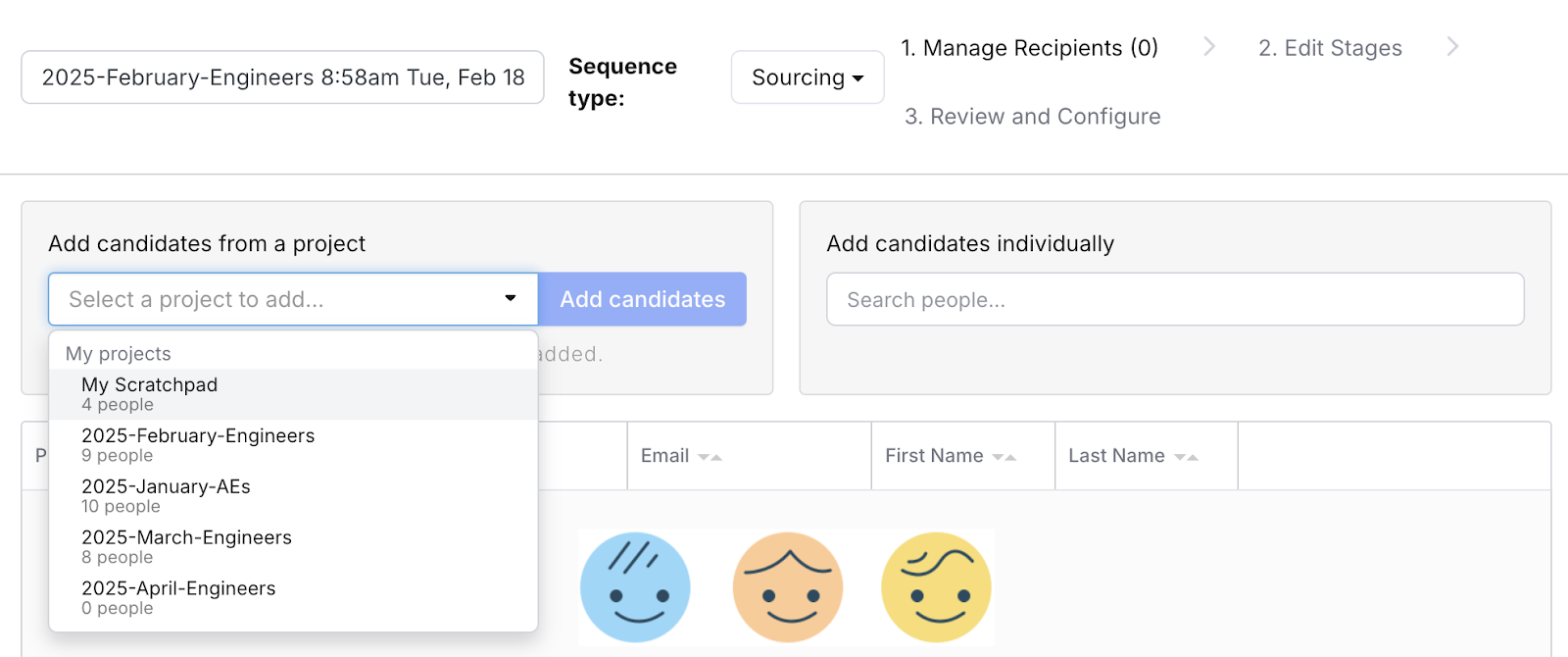Click the orange smiley face avatar
Screen dimensions: 1568x657
pyautogui.click(x=787, y=587)
